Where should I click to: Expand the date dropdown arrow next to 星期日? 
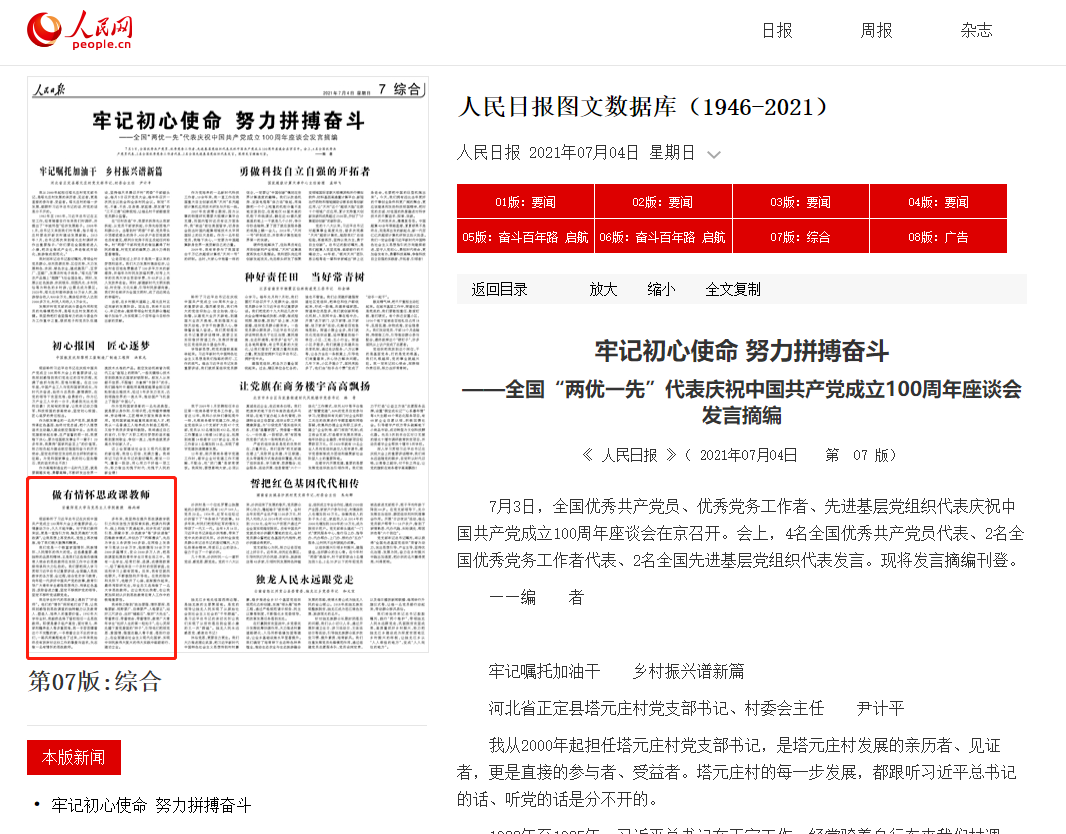click(x=714, y=154)
